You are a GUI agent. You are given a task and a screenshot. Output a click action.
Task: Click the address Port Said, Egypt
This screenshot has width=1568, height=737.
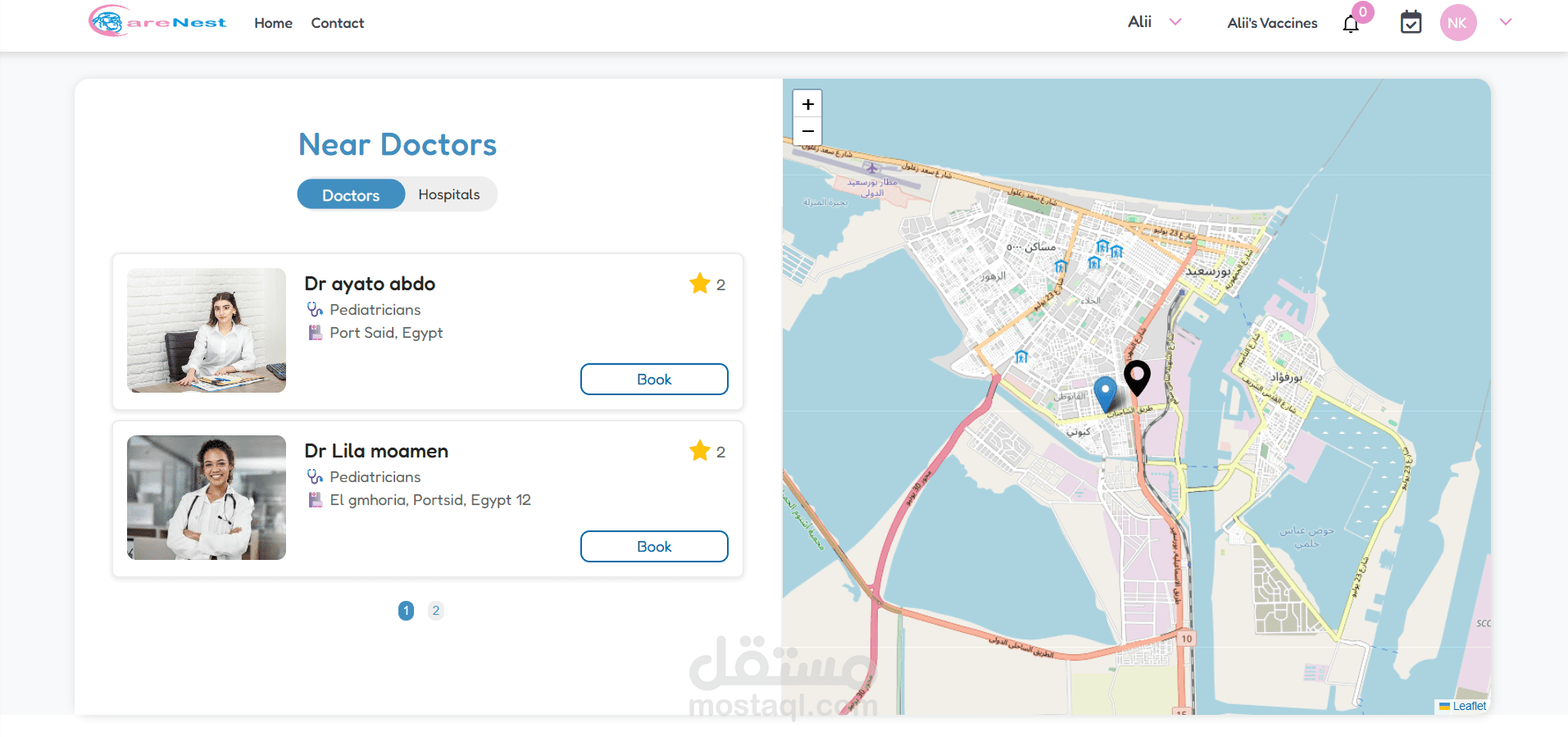(x=386, y=332)
